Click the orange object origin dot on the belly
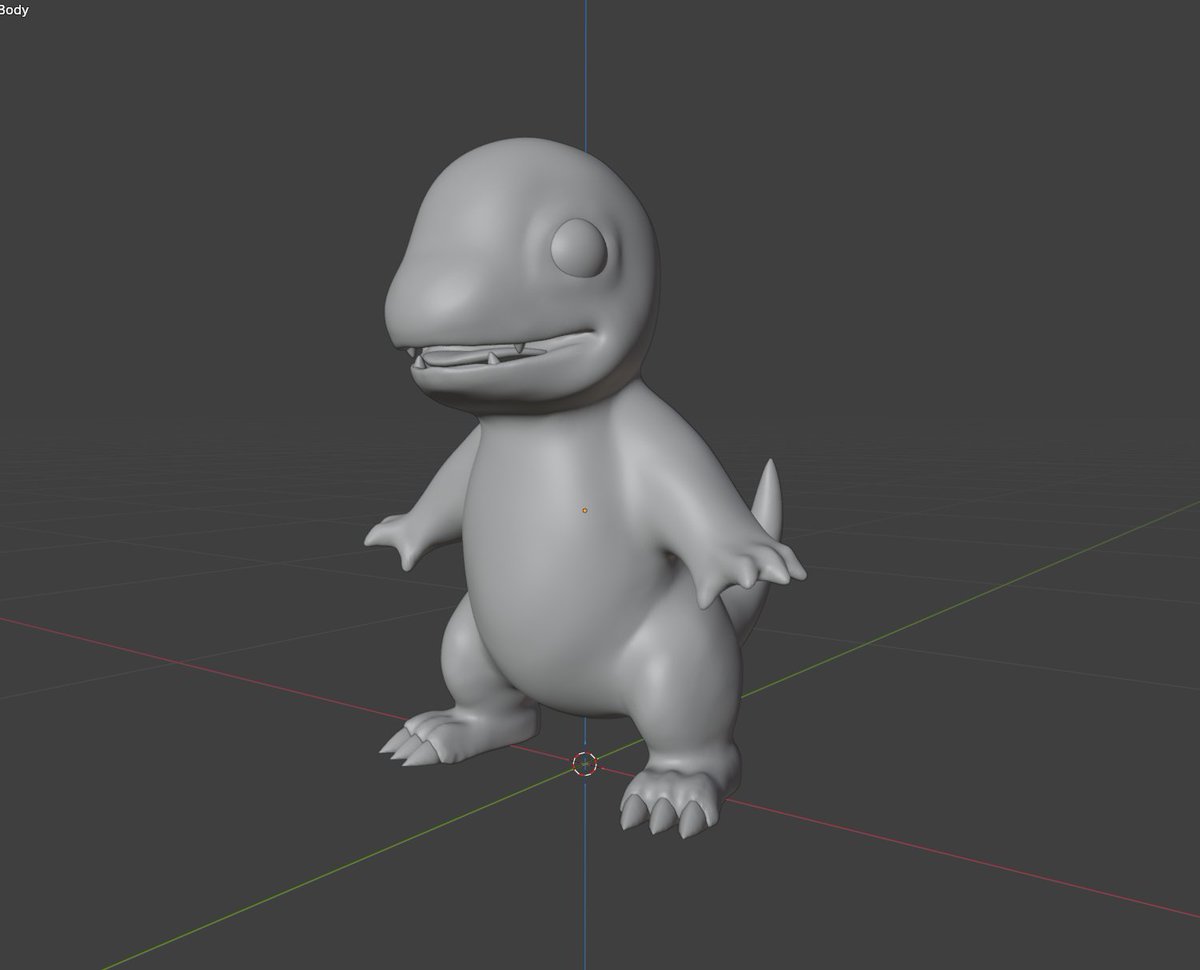1200x970 pixels. coord(585,510)
